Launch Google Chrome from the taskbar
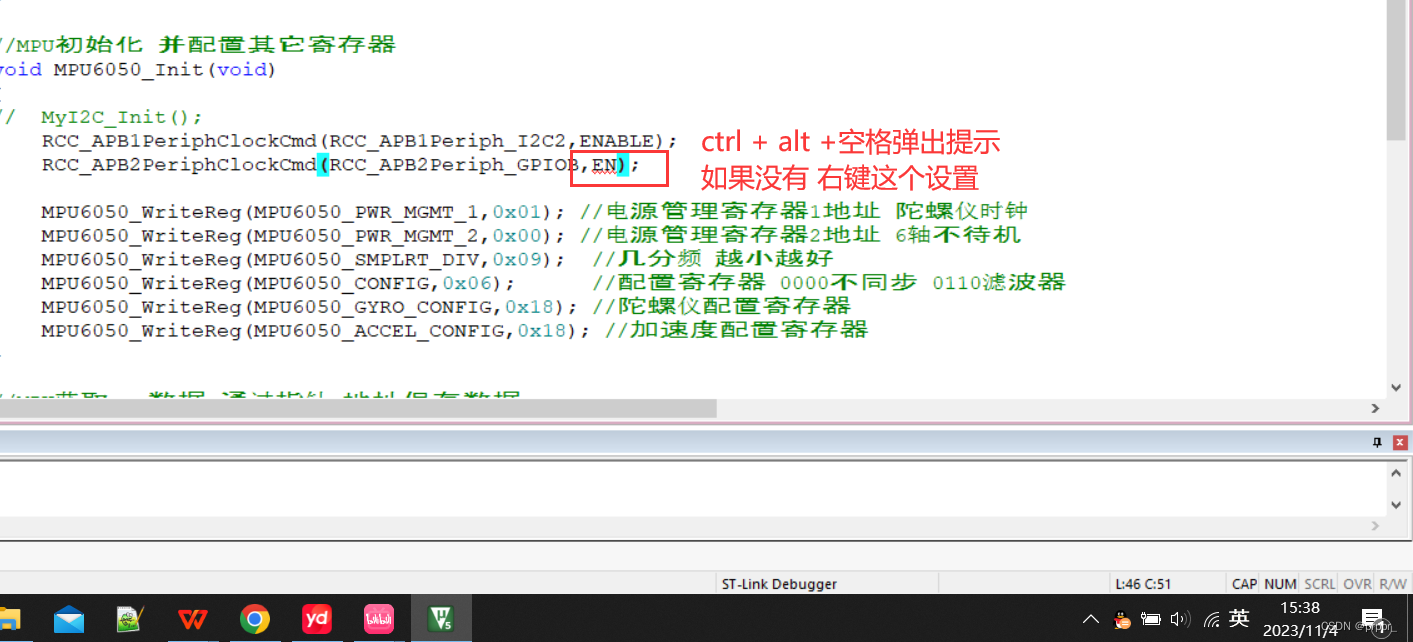Viewport: 1413px width, 642px height. tap(255, 618)
